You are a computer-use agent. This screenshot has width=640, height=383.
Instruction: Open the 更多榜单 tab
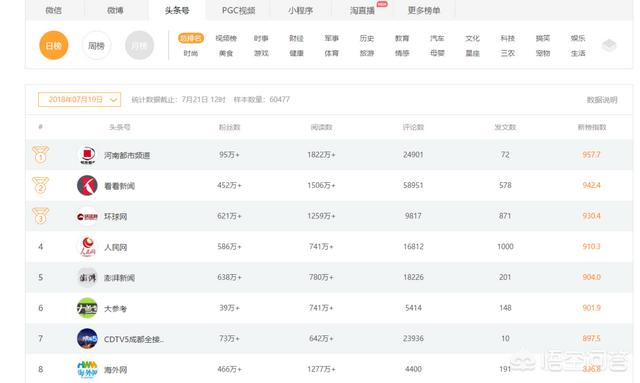(x=424, y=10)
